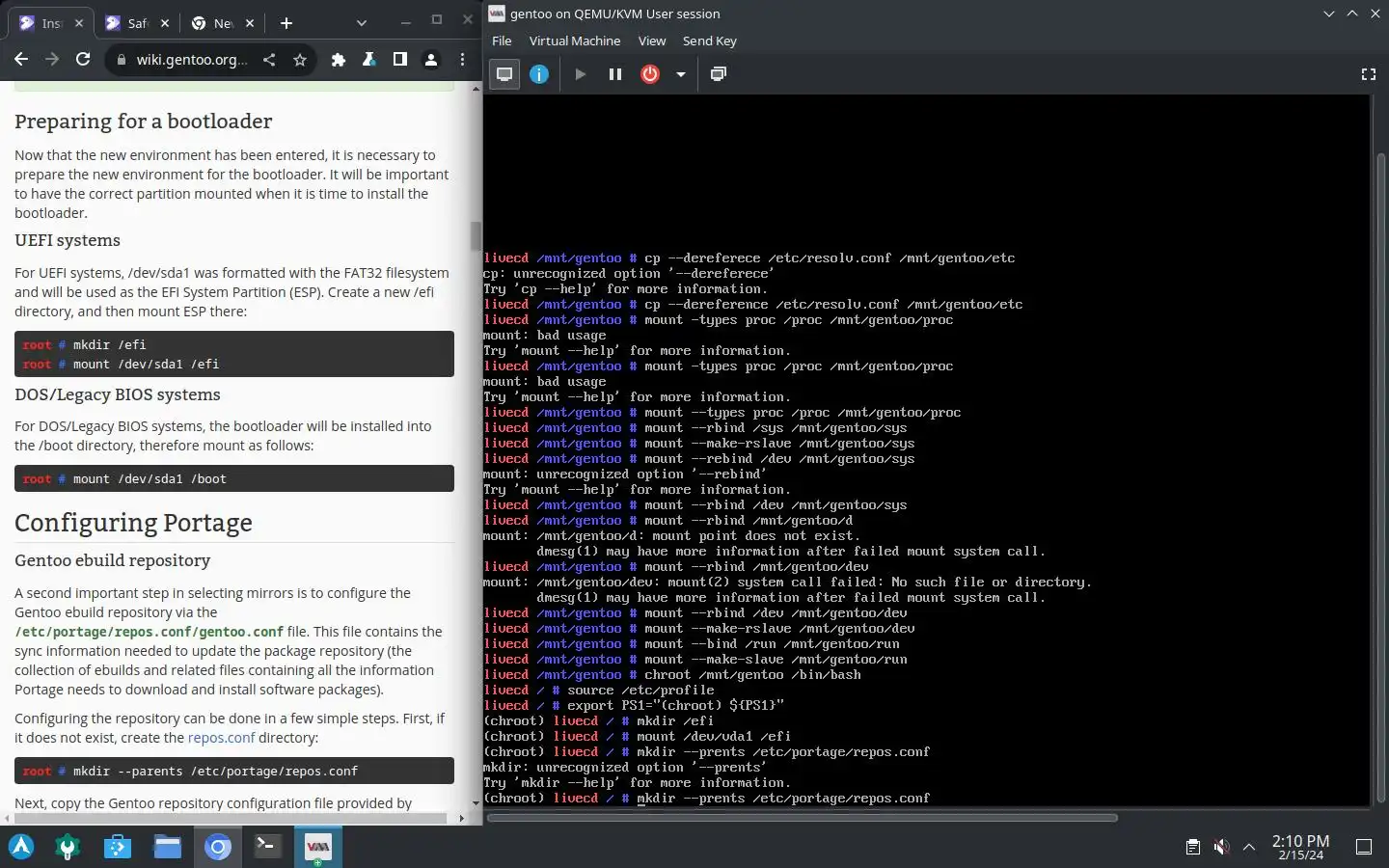Image resolution: width=1389 pixels, height=868 pixels.
Task: Click the 'mount /dev/sda1 /boot' code line
Action: (150, 478)
